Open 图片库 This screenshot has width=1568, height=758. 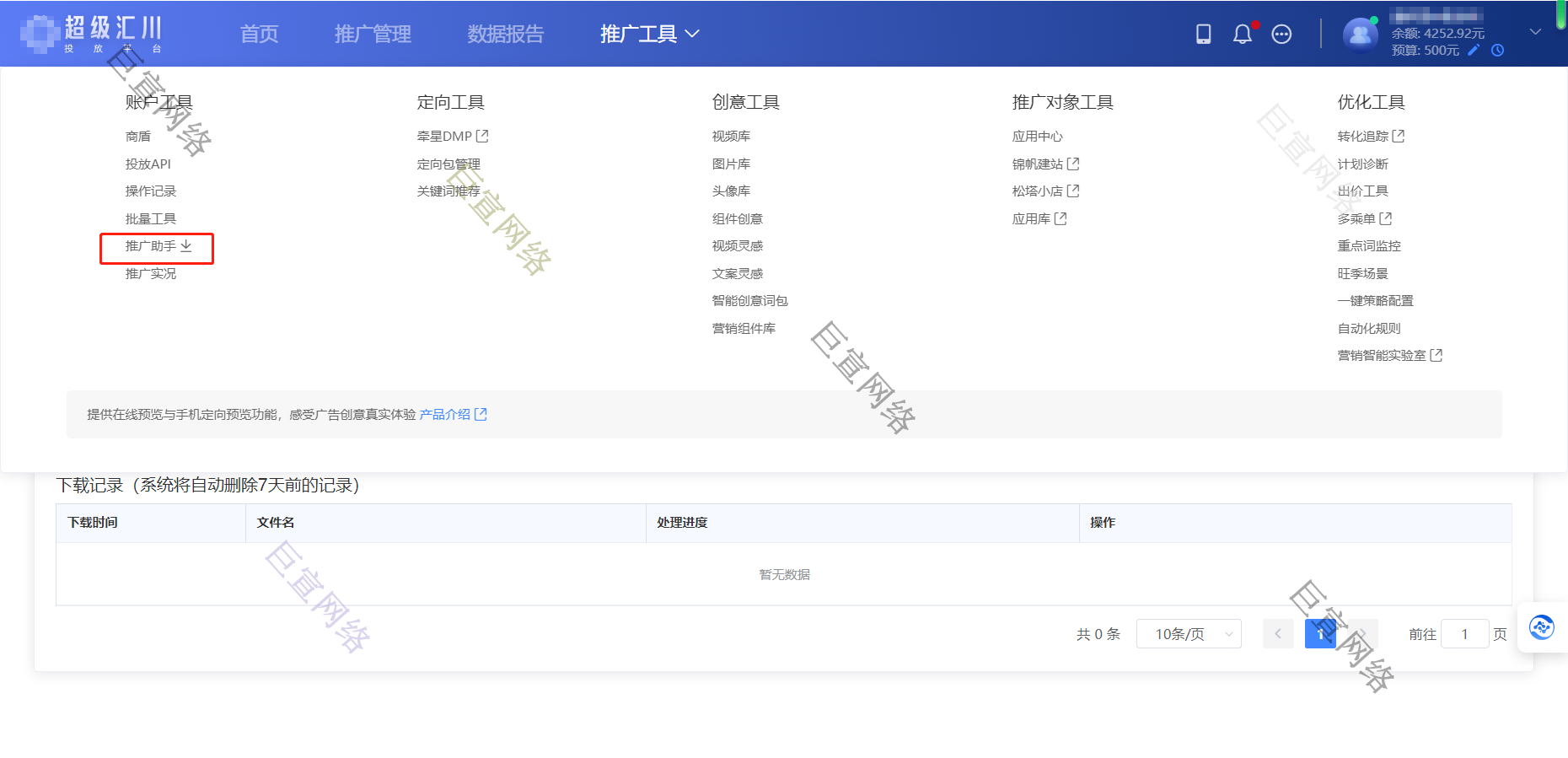coord(731,164)
